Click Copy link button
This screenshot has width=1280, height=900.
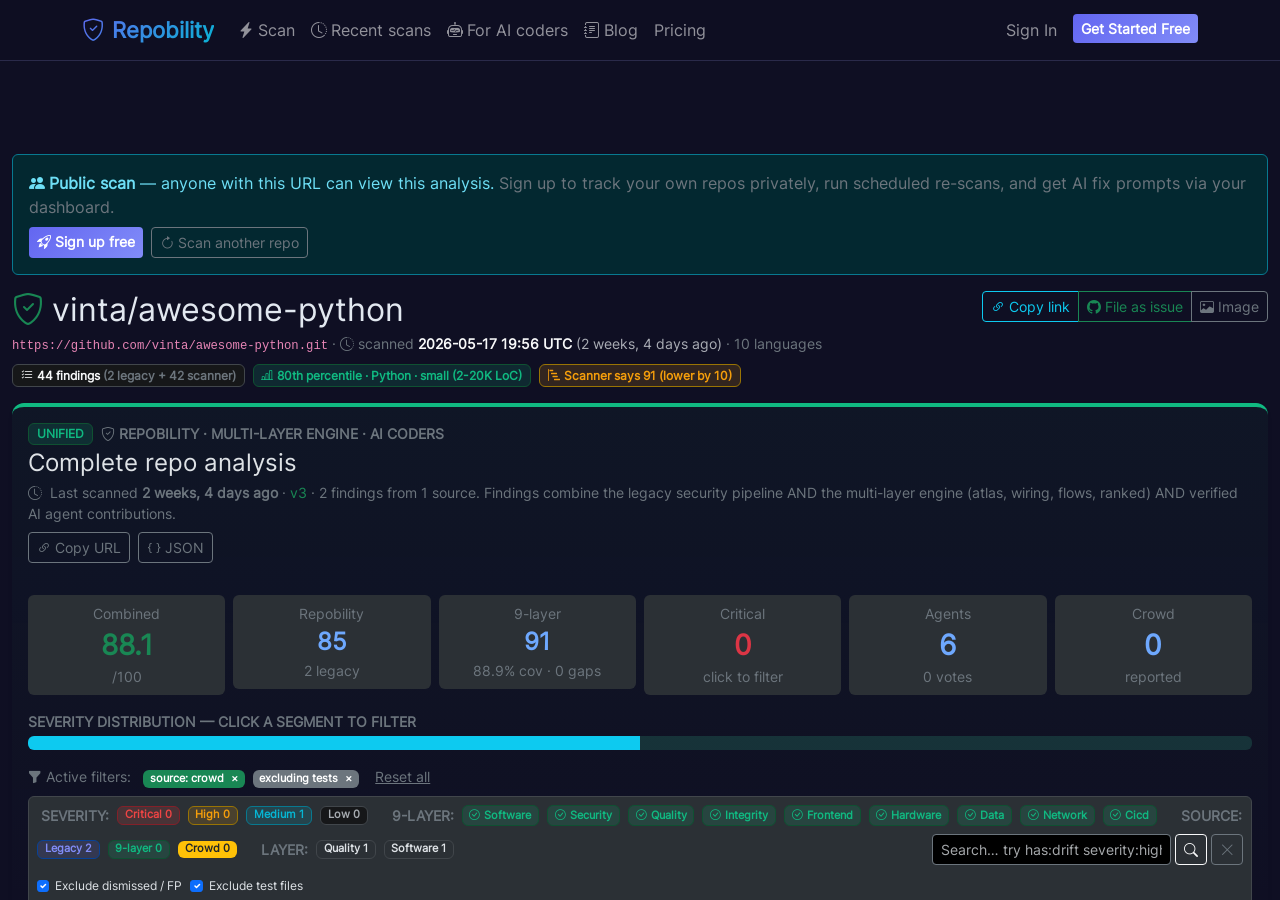1030,307
